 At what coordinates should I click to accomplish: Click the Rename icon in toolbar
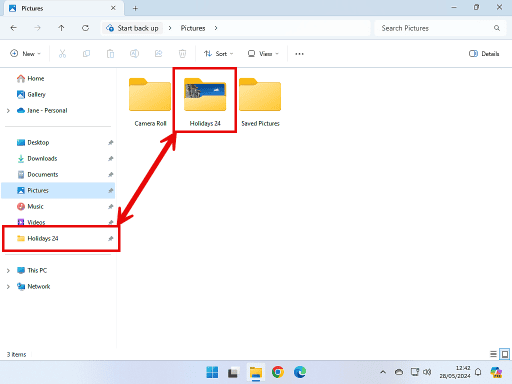[x=134, y=54]
